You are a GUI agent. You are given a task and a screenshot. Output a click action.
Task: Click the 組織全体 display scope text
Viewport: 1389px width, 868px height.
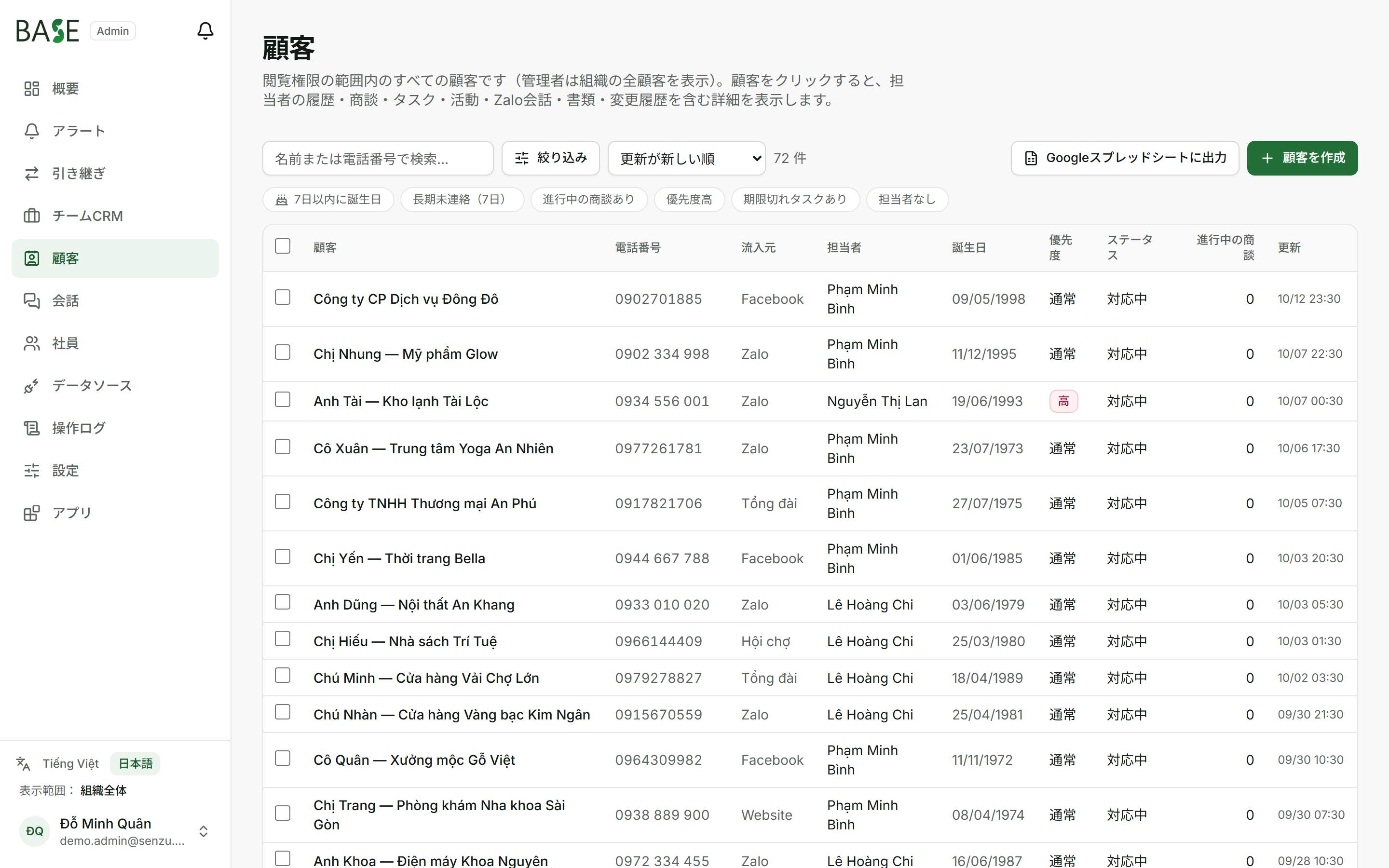pyautogui.click(x=103, y=790)
